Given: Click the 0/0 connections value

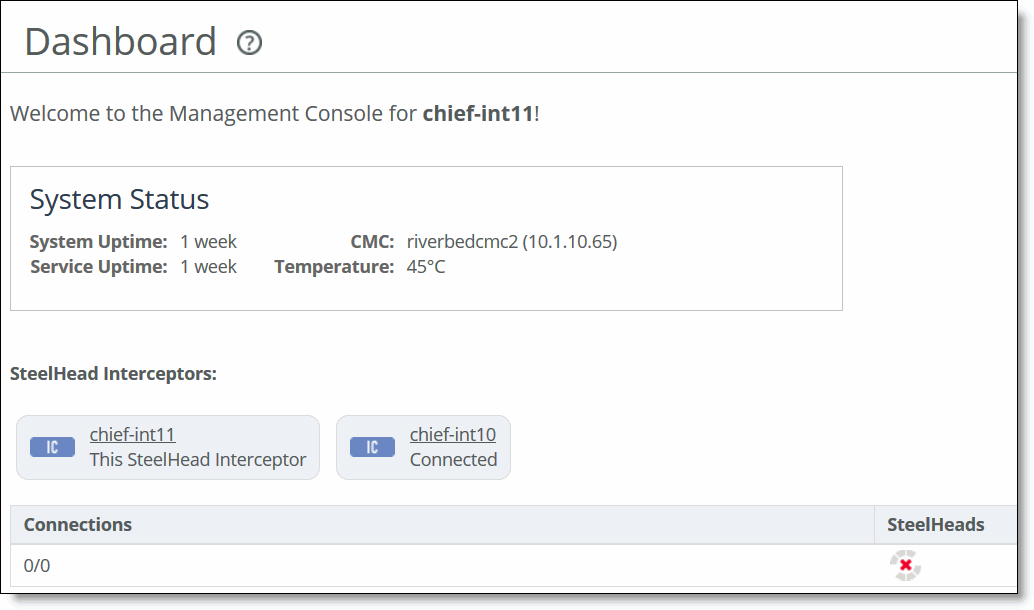Looking at the screenshot, I should coord(37,566).
